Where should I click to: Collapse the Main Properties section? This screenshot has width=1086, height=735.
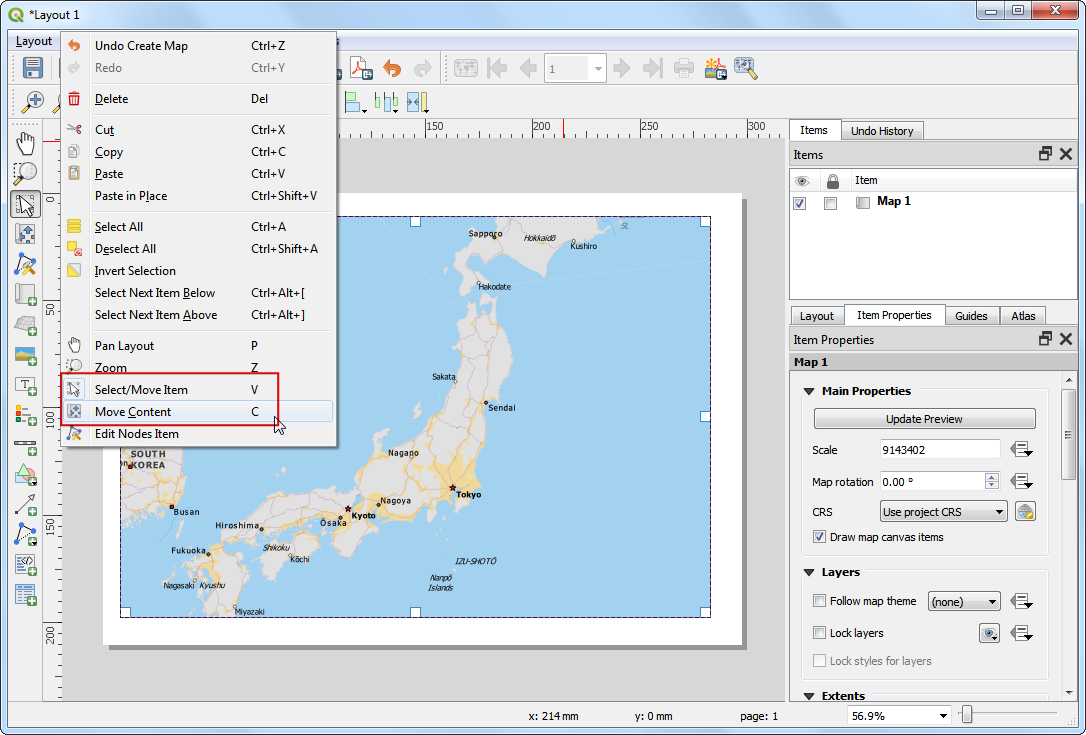tap(809, 391)
